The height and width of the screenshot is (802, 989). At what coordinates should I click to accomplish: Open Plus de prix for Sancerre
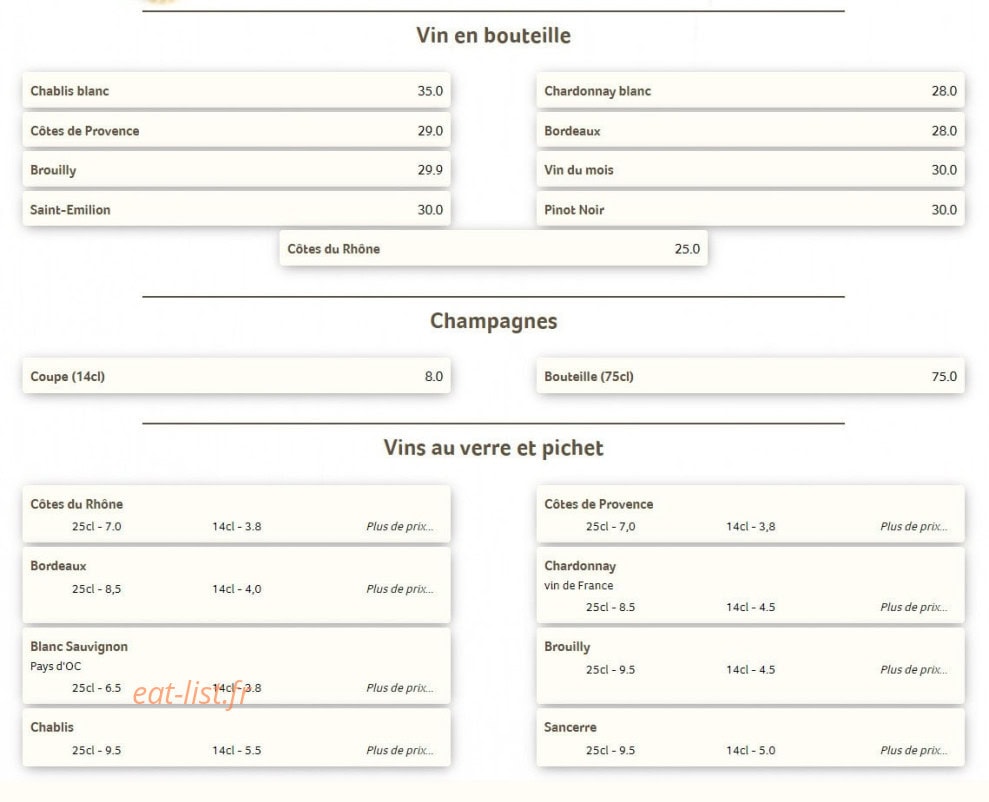click(x=914, y=750)
